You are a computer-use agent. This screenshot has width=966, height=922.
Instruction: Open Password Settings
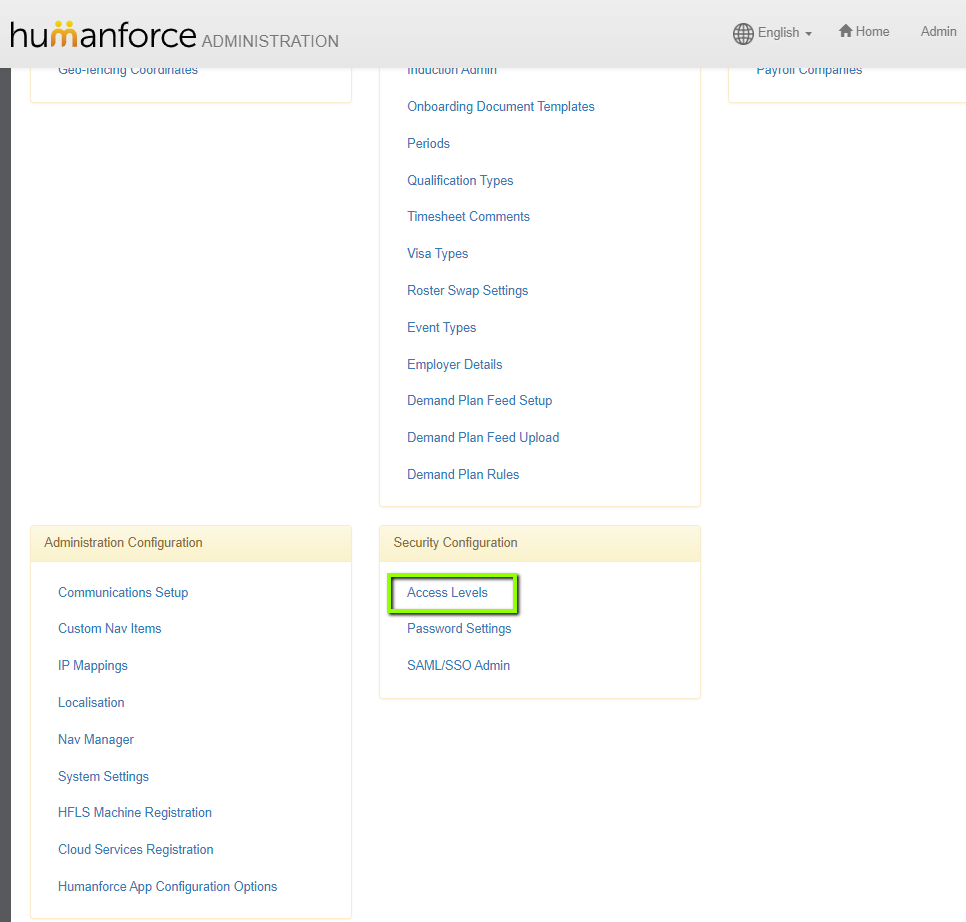click(x=459, y=629)
